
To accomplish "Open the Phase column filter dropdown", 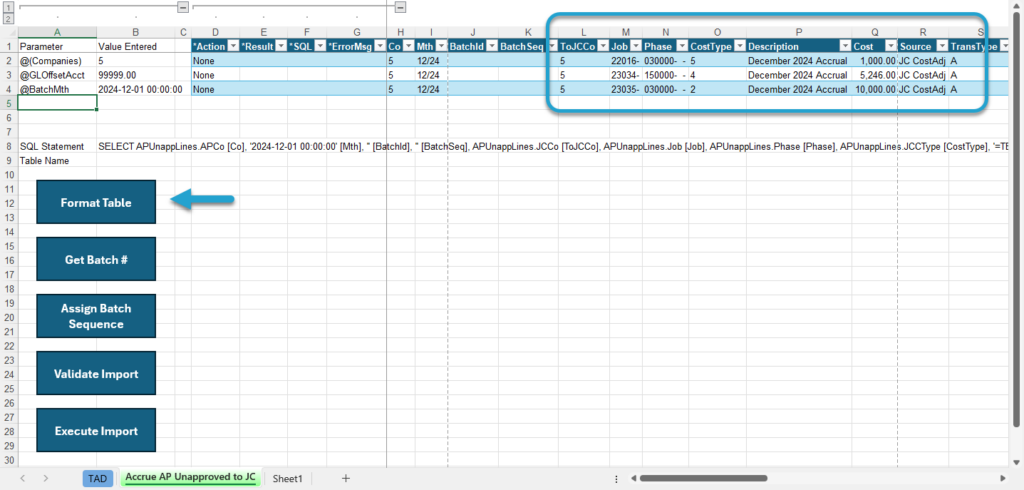I will pyautogui.click(x=682, y=46).
